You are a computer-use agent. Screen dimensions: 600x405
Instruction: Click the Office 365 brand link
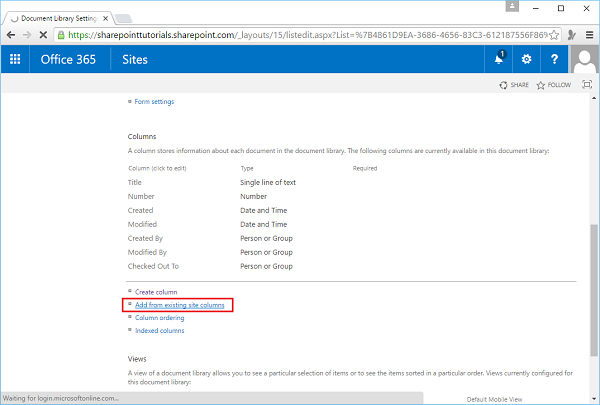pyautogui.click(x=68, y=59)
